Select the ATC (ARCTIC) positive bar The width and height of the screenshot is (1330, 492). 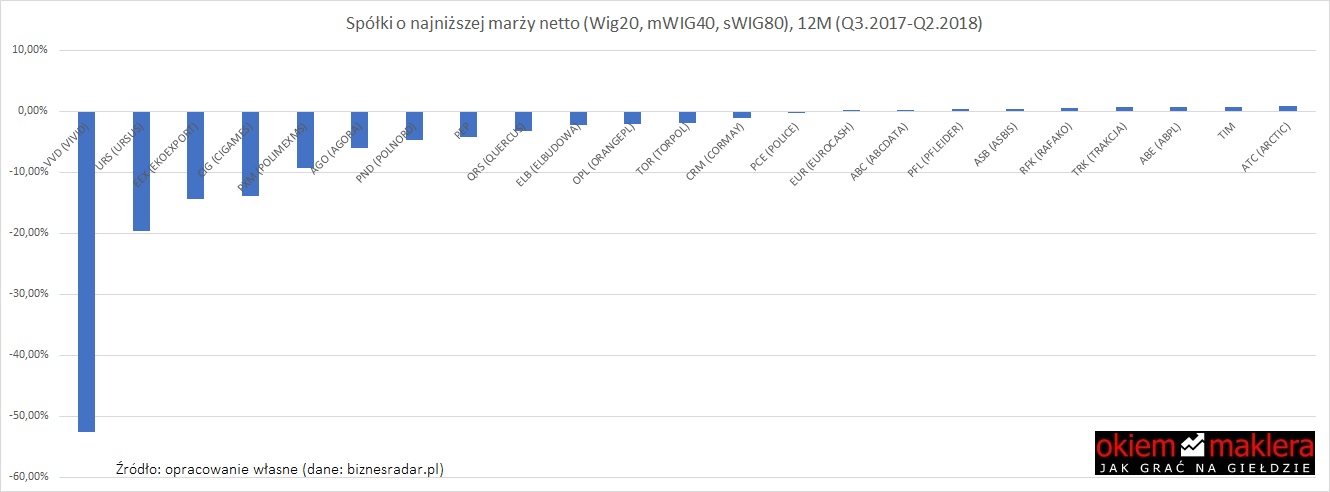[x=1287, y=108]
